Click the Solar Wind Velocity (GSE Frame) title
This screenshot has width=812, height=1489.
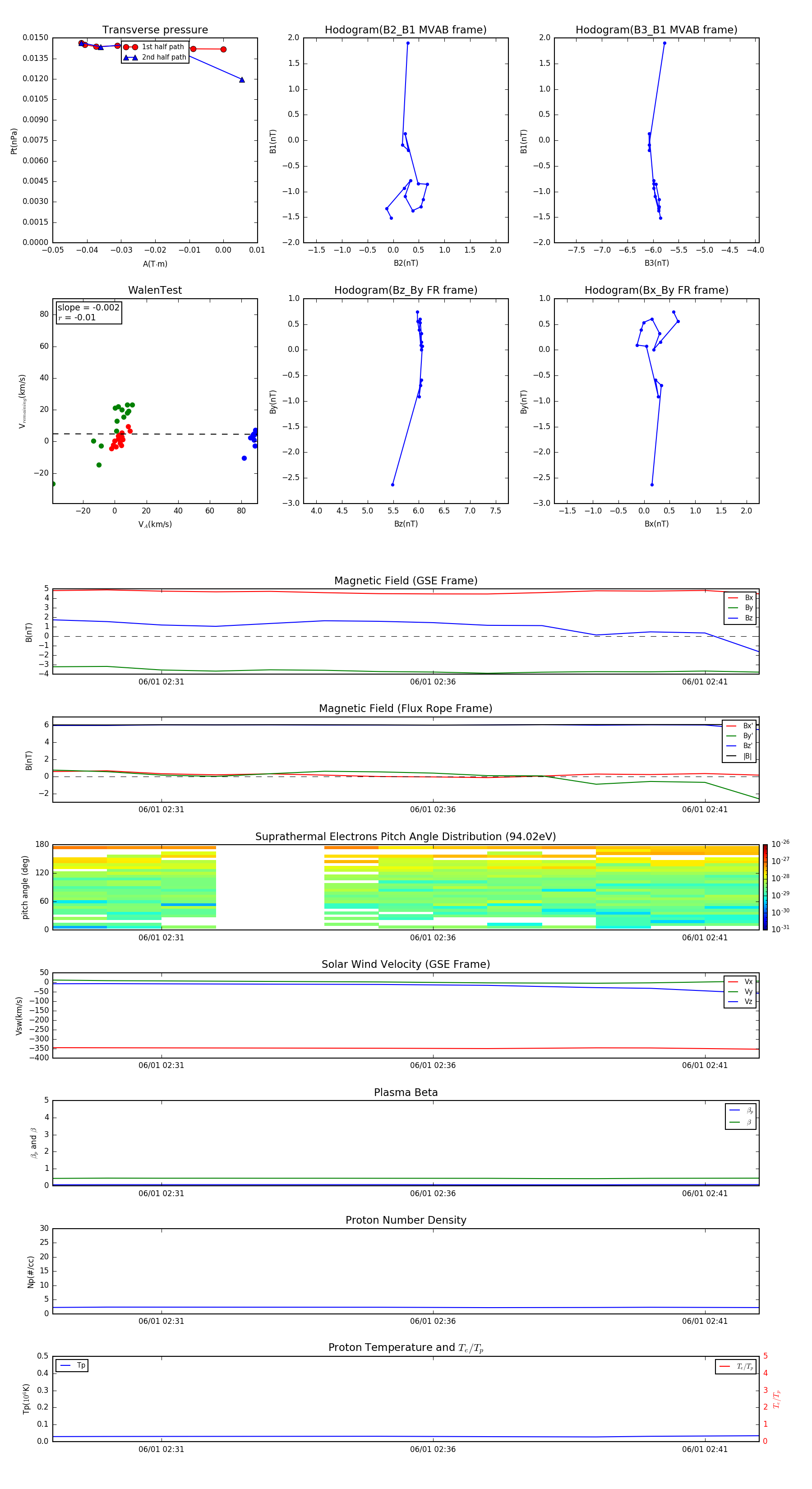click(x=406, y=964)
